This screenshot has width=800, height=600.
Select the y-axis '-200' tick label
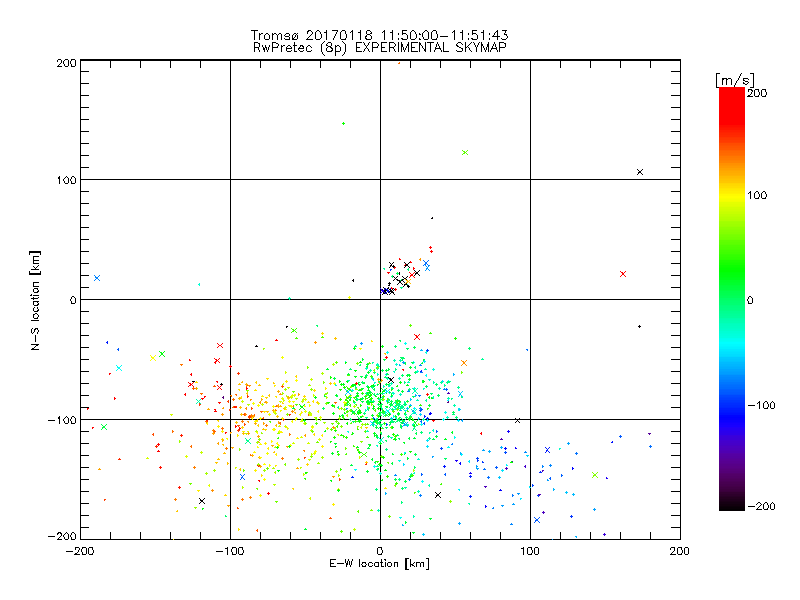62,536
